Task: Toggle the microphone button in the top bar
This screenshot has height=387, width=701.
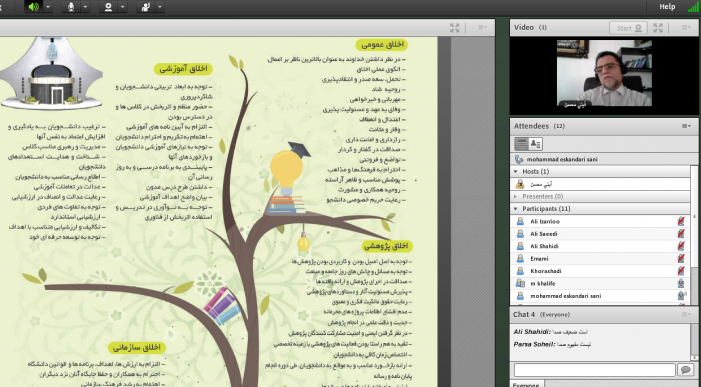Action: (71, 7)
